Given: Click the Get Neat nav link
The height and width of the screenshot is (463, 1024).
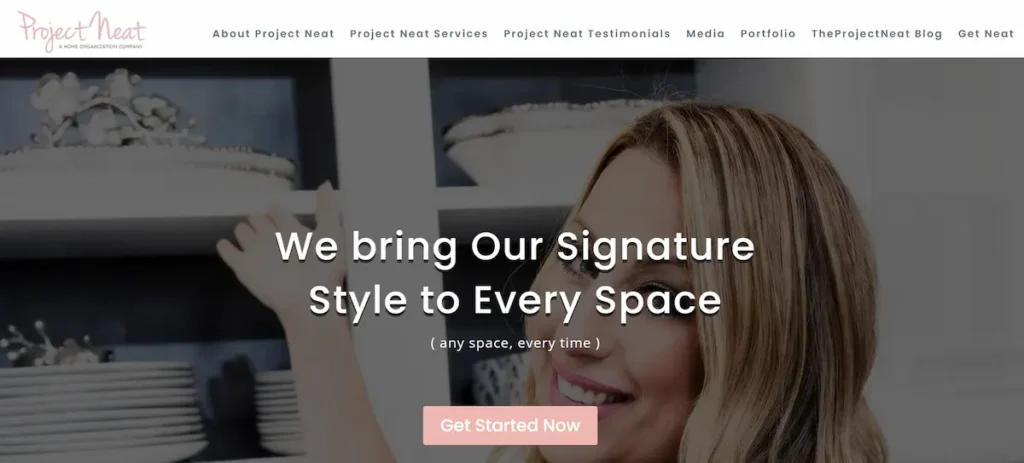Looking at the screenshot, I should (x=985, y=34).
